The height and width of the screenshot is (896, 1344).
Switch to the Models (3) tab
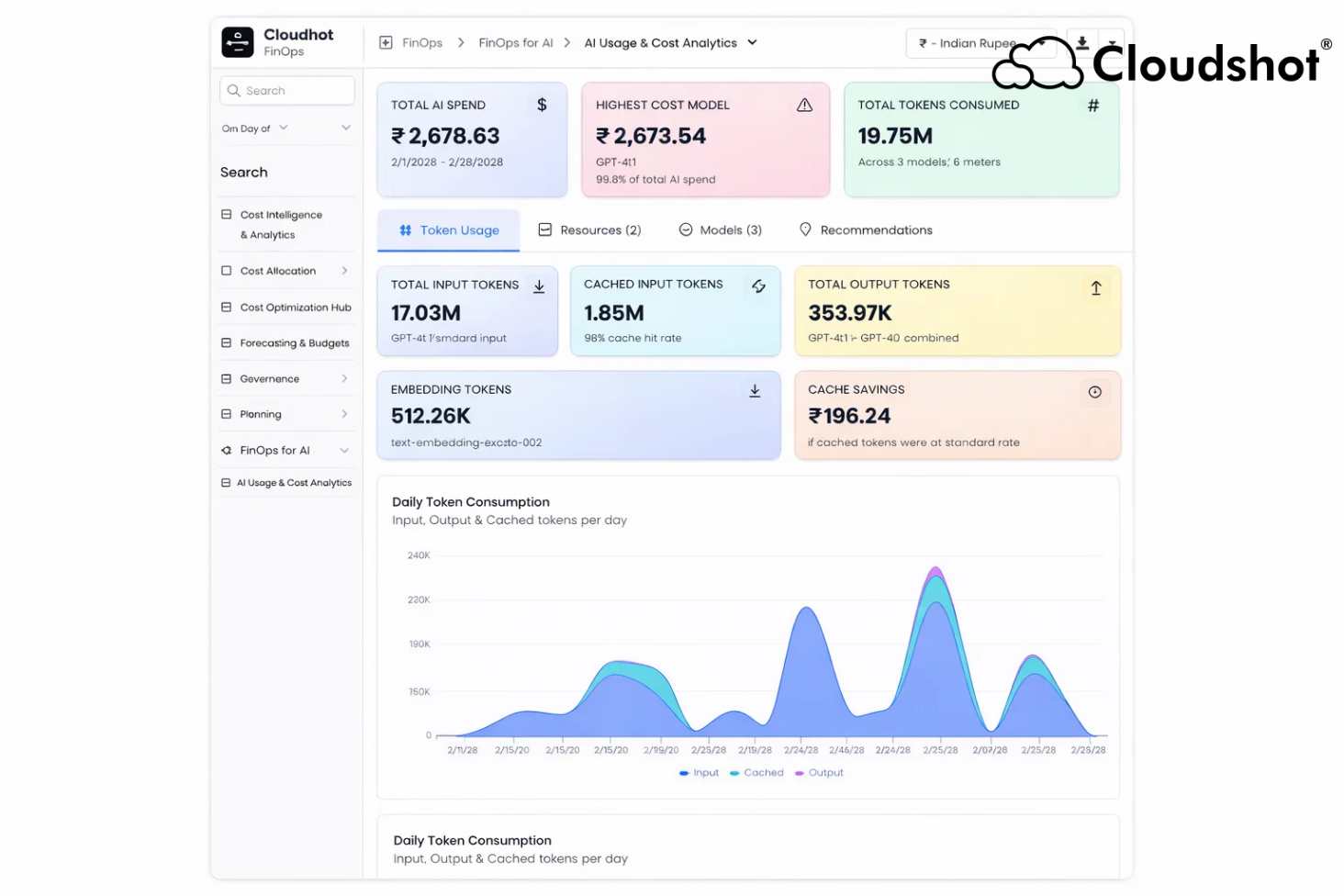[722, 230]
